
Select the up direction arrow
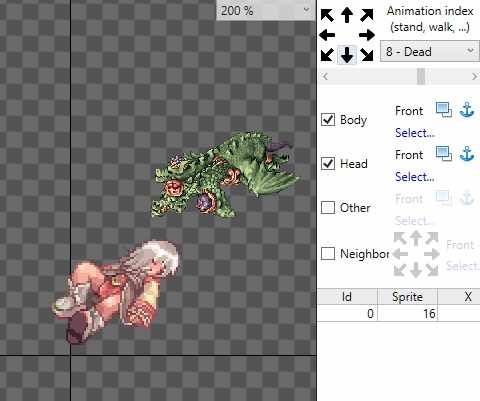pyautogui.click(x=347, y=15)
